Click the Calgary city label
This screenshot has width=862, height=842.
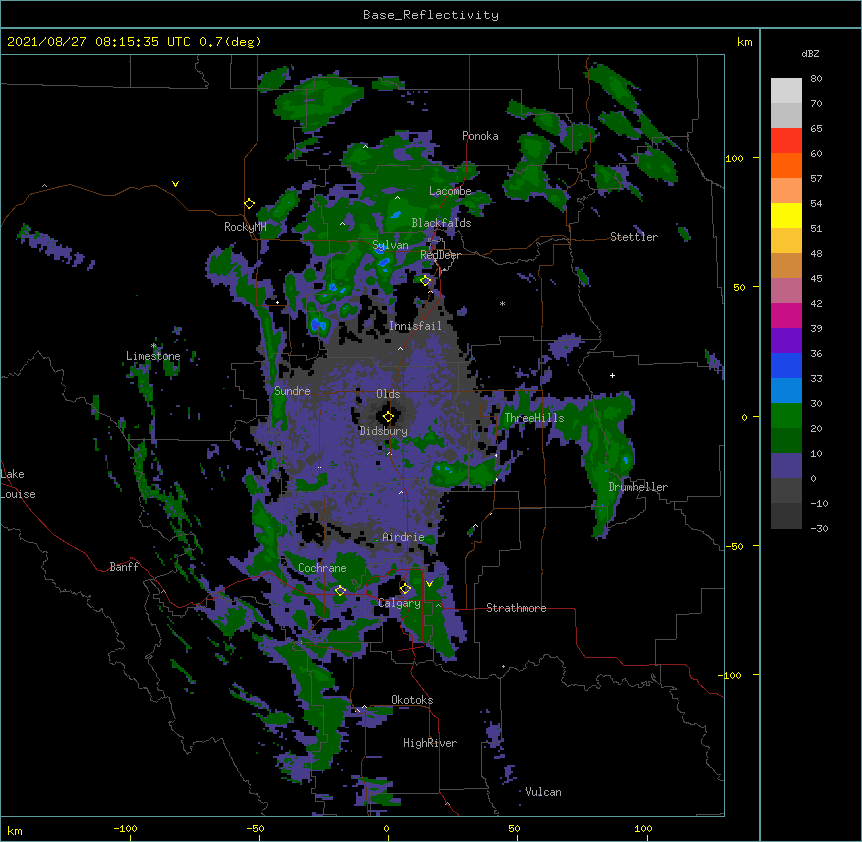pyautogui.click(x=399, y=603)
